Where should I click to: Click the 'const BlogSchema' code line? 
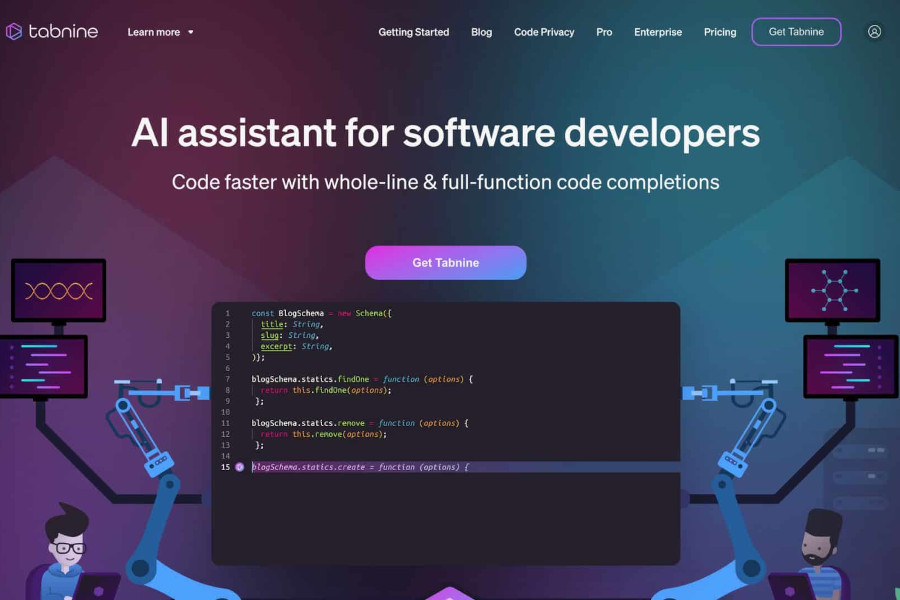tap(321, 313)
